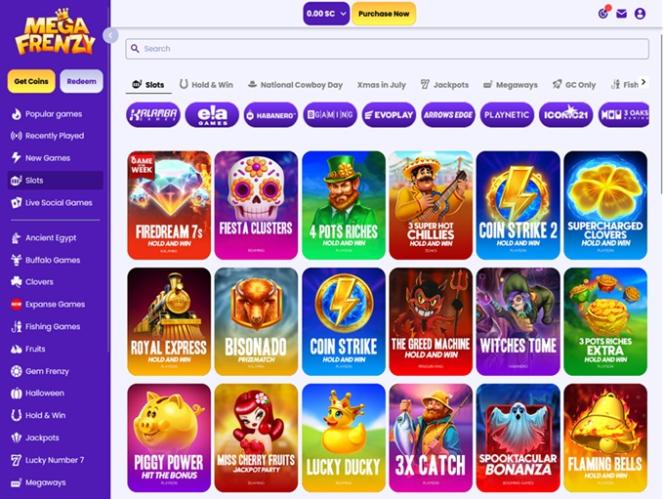Switch to the Hold & Win tab
This screenshot has width=664, height=499.
[206, 85]
